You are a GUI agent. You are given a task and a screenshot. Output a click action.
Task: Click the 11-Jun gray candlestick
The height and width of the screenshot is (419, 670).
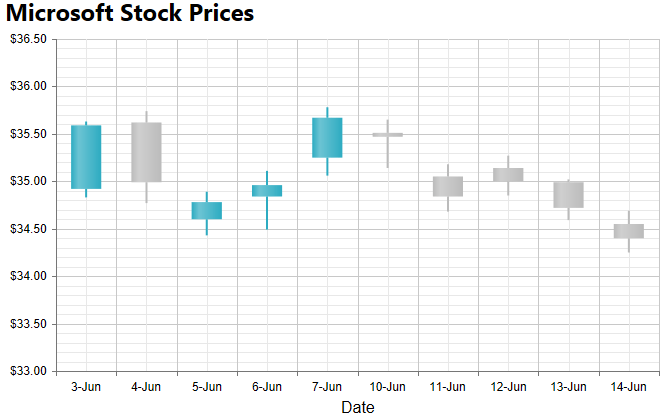click(x=447, y=186)
